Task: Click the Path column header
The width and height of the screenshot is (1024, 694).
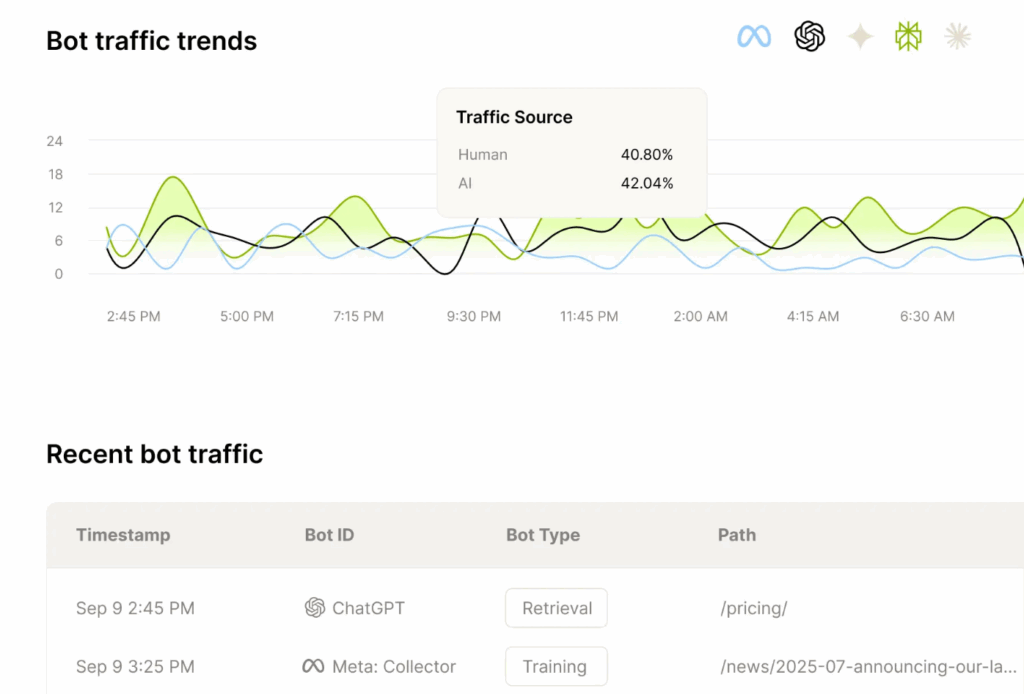Action: (x=737, y=535)
